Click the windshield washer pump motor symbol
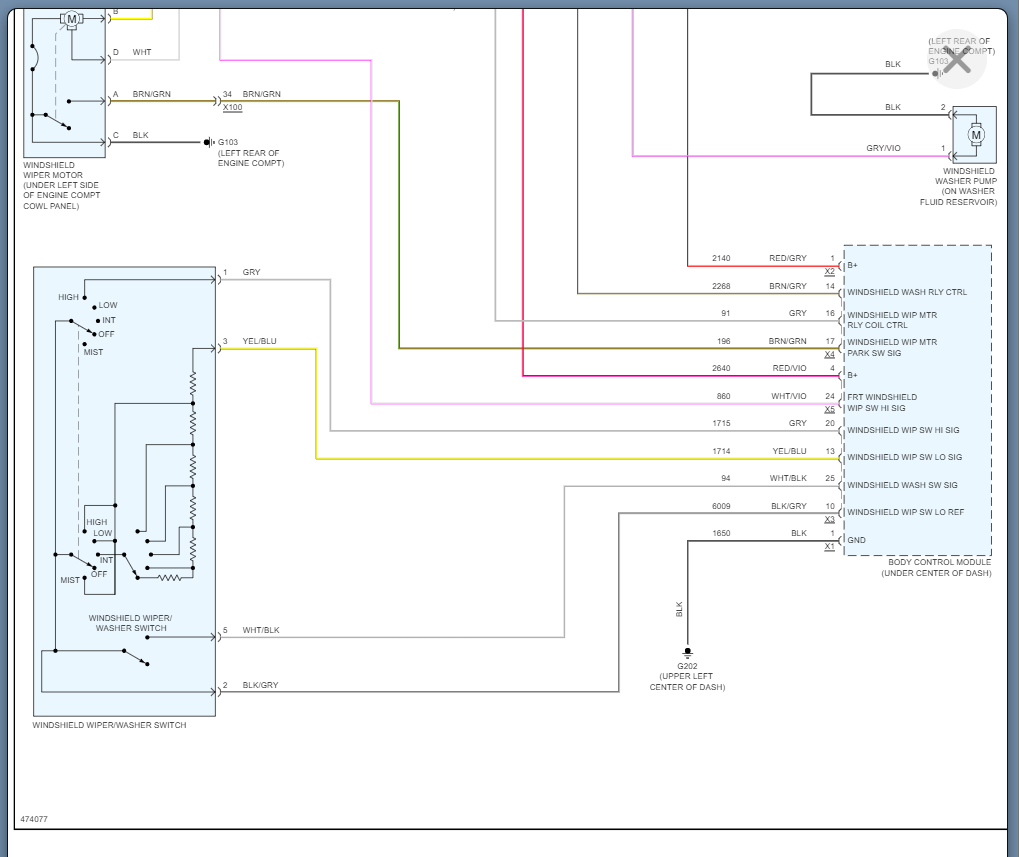 (975, 135)
